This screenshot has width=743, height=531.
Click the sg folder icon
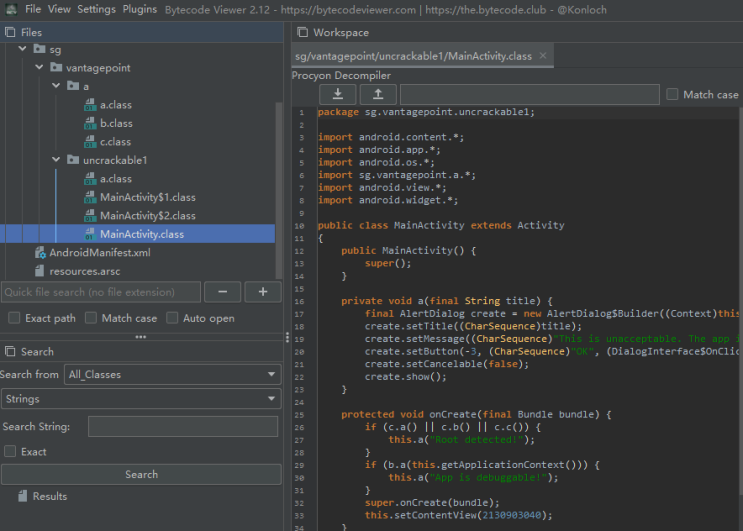39,49
